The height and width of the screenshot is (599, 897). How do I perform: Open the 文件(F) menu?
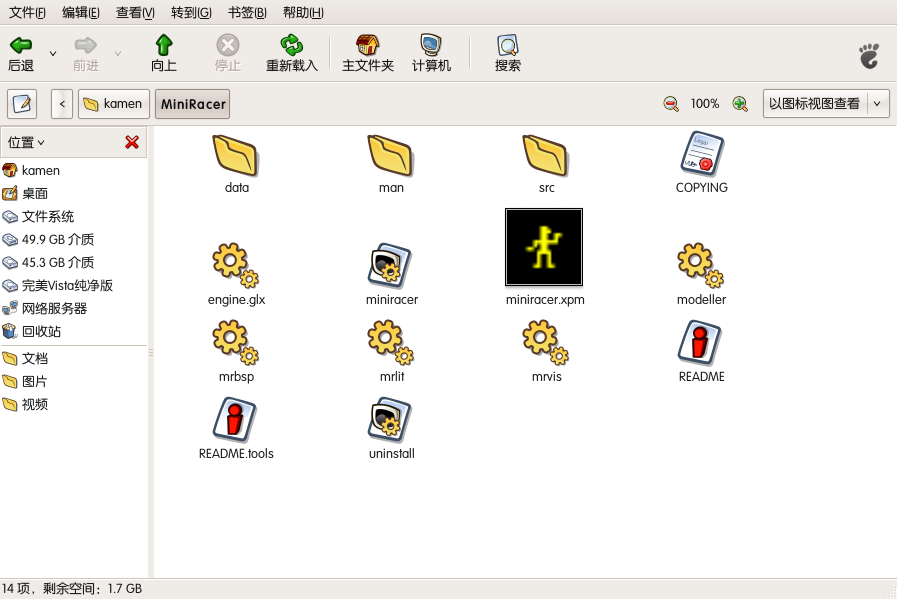point(27,13)
